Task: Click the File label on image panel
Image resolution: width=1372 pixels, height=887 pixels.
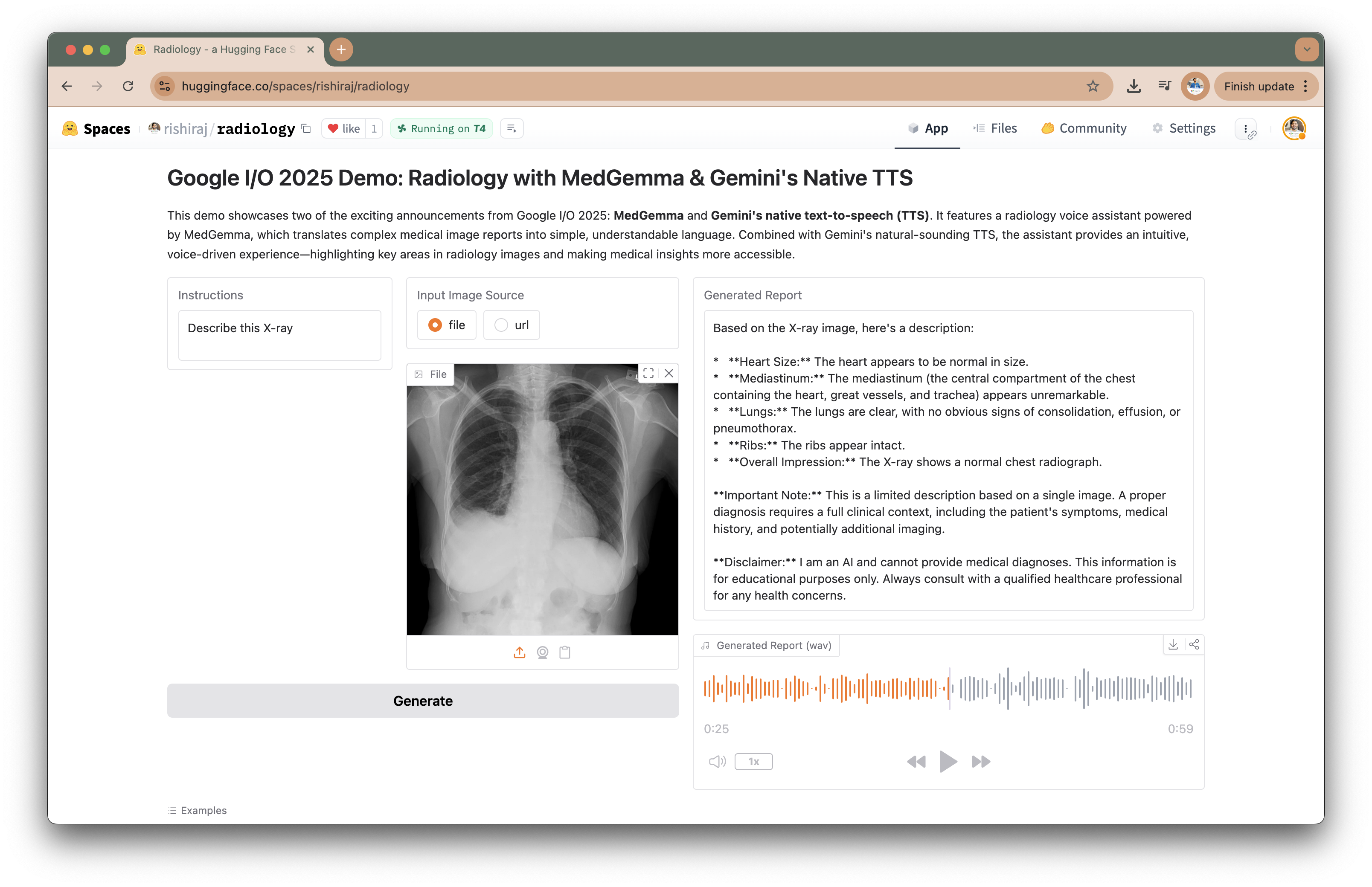Action: point(431,374)
